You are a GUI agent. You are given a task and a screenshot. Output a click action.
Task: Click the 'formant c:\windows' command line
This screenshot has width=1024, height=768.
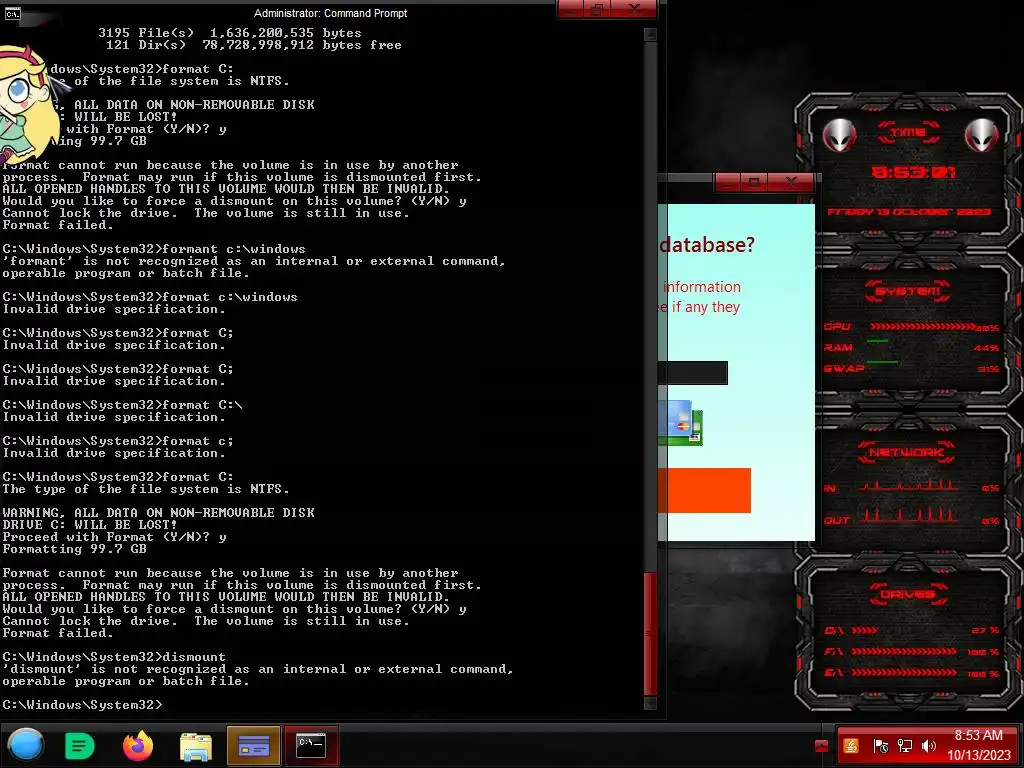click(154, 249)
